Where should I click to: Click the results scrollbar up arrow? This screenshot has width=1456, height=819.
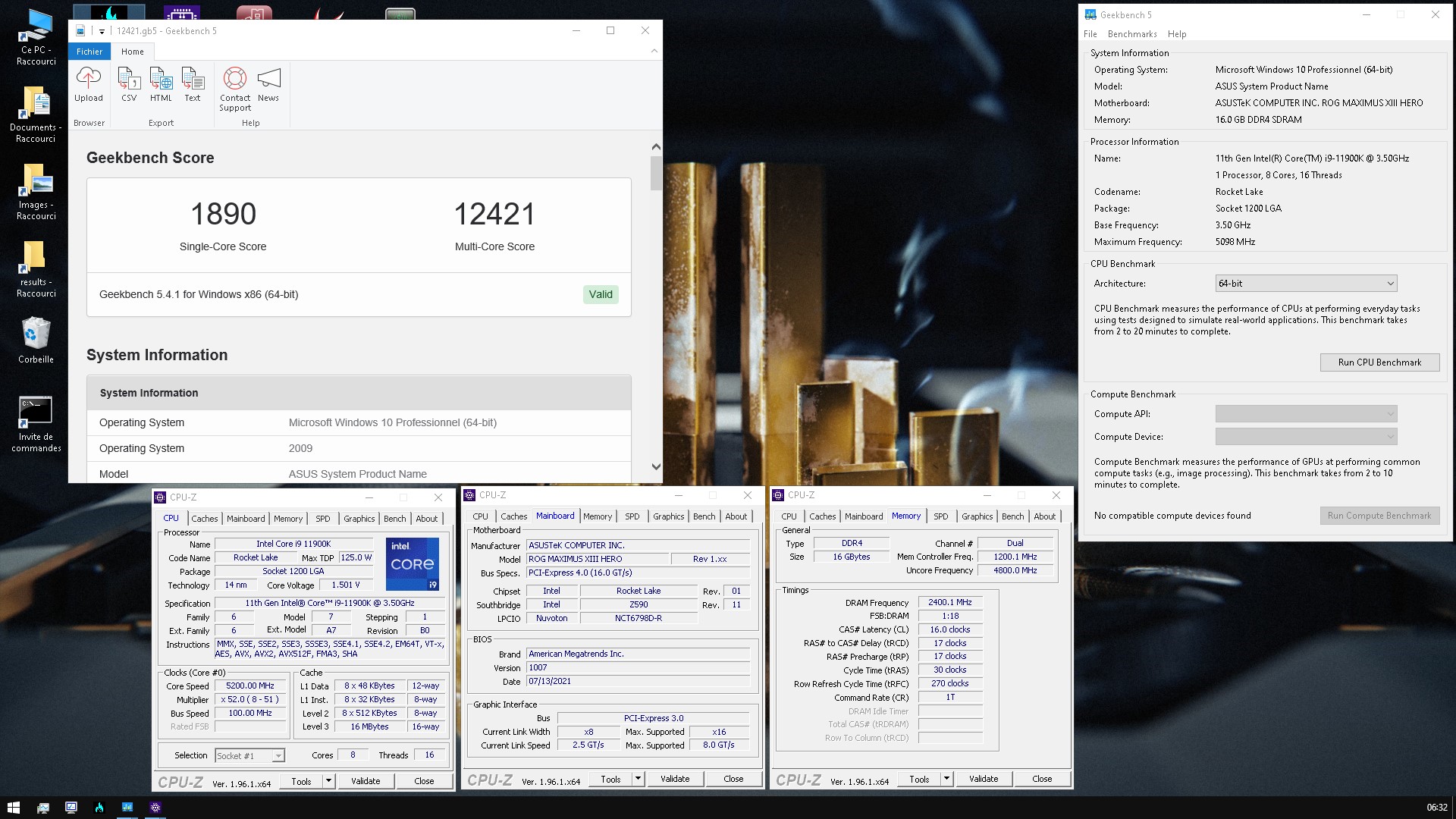656,147
